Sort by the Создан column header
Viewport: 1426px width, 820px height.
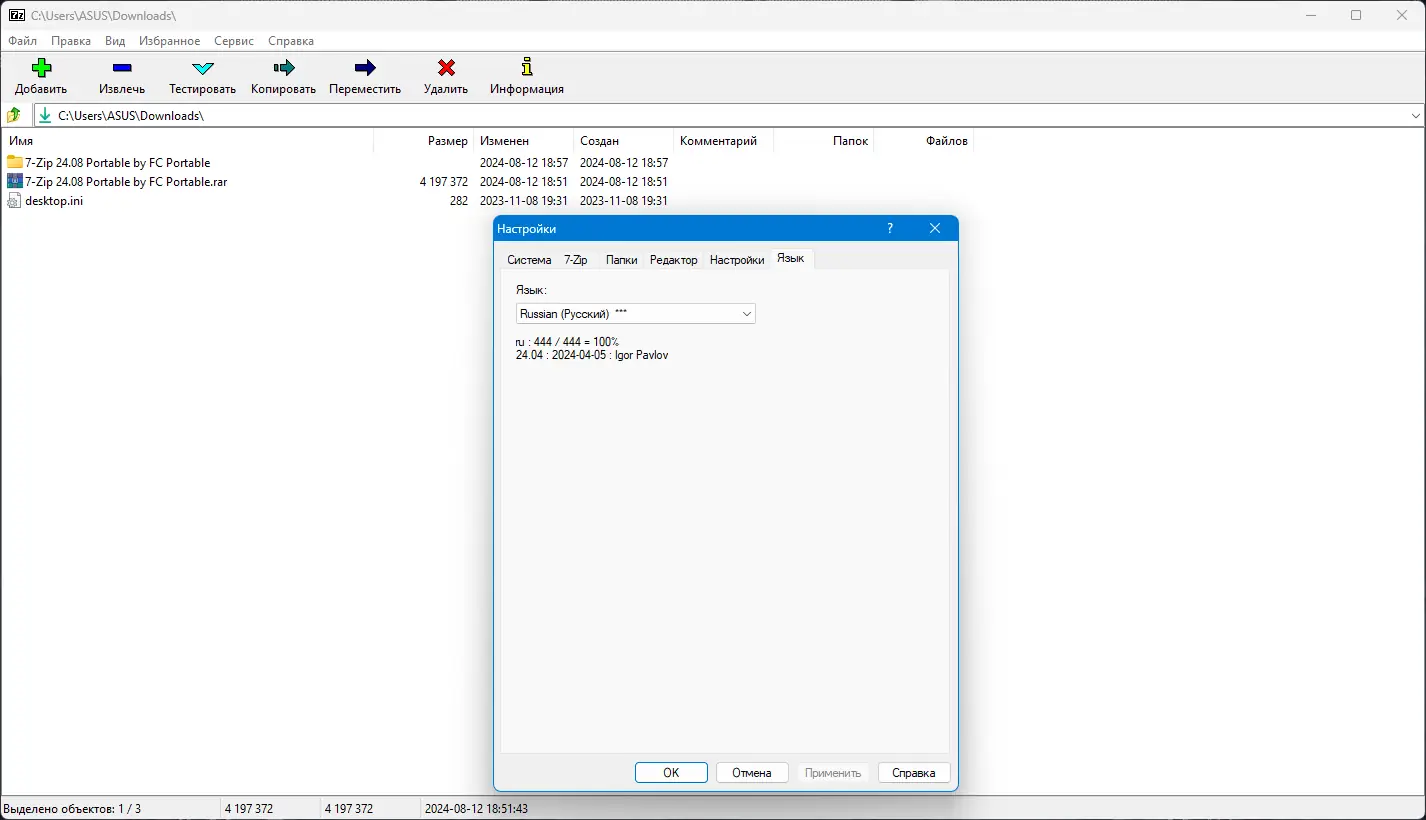[623, 141]
